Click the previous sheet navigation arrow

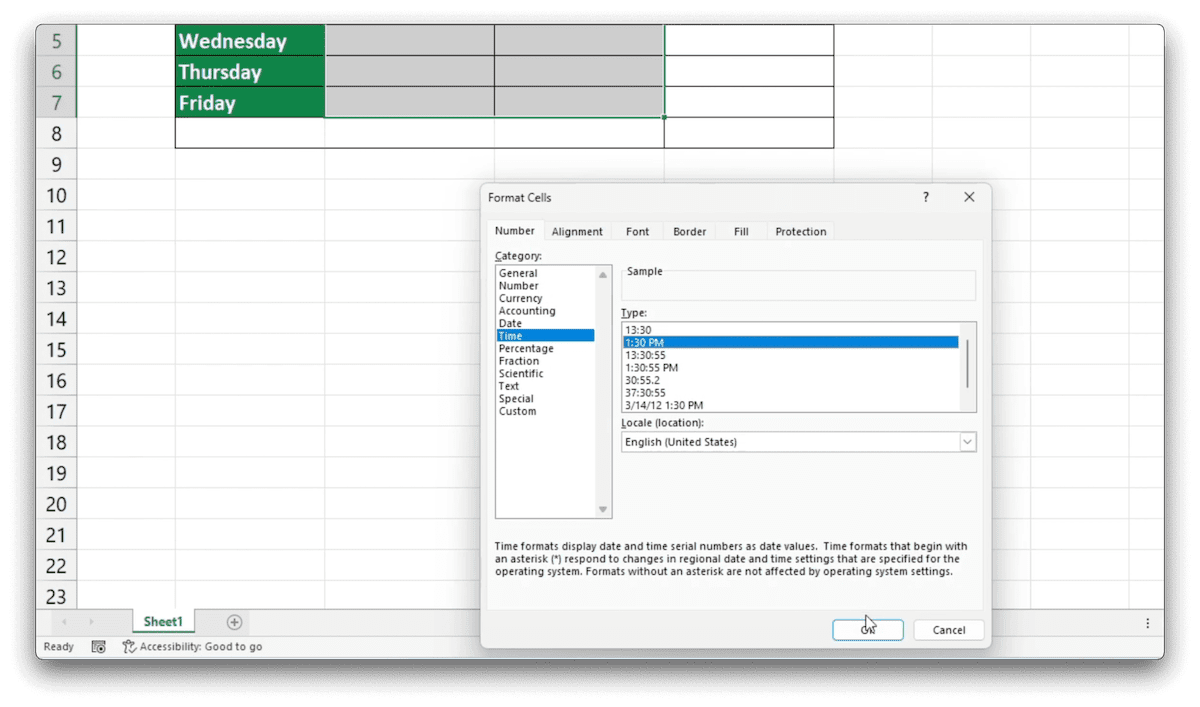(x=64, y=622)
